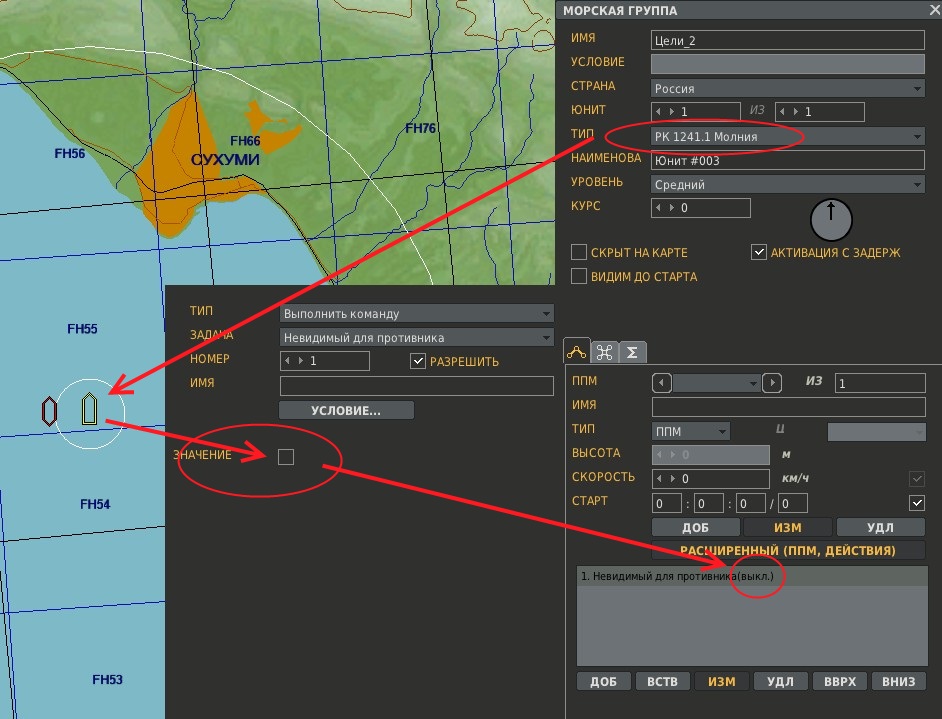This screenshot has height=719, width=942.
Task: Click the FH55 grid label on map
Action: (82, 329)
